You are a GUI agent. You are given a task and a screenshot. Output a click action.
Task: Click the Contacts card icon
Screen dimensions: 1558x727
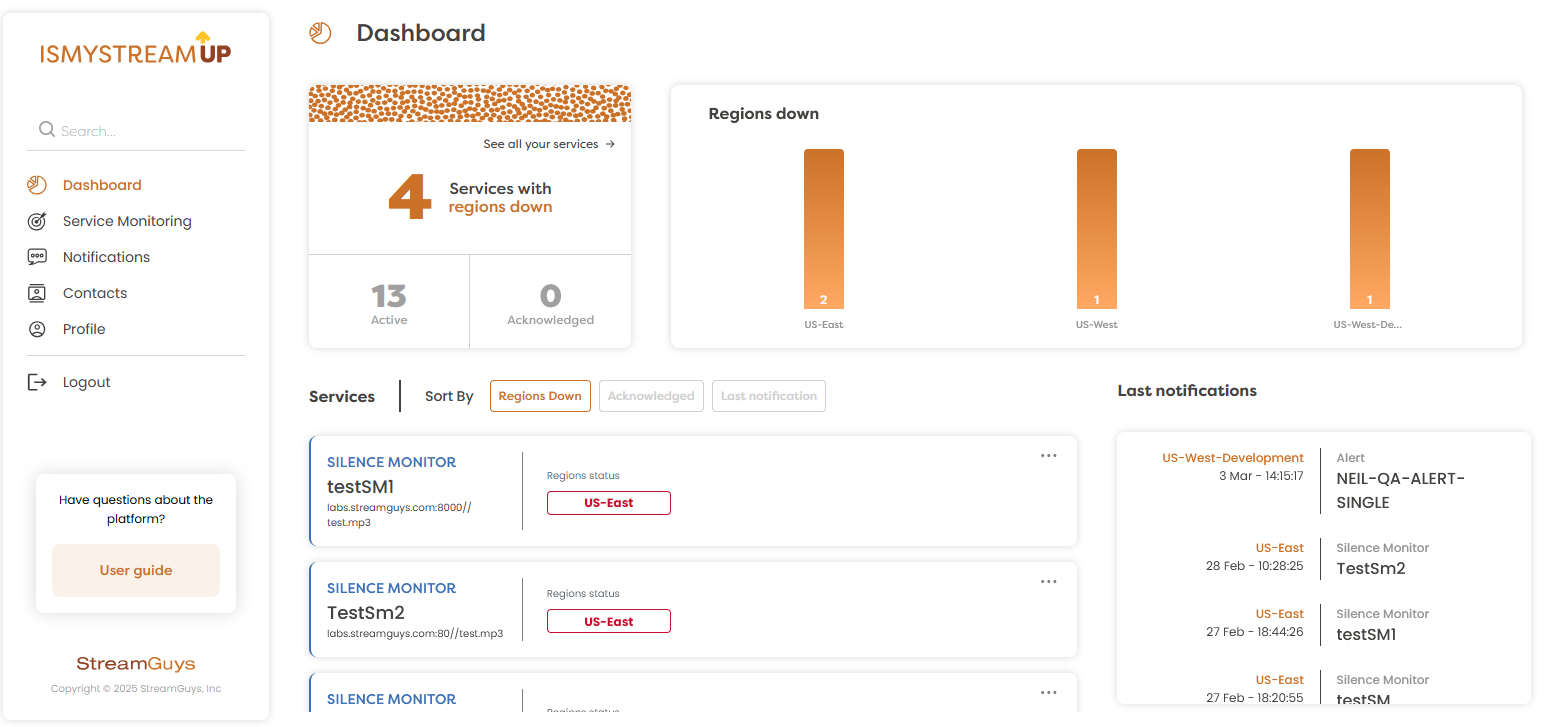coord(37,293)
